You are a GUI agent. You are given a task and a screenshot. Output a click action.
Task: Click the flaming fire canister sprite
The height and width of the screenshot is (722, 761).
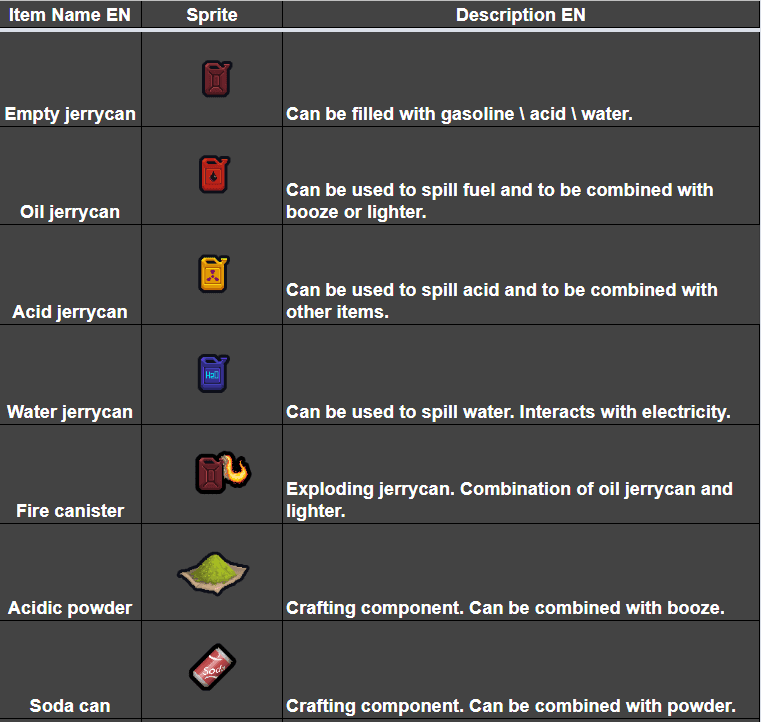(x=221, y=472)
